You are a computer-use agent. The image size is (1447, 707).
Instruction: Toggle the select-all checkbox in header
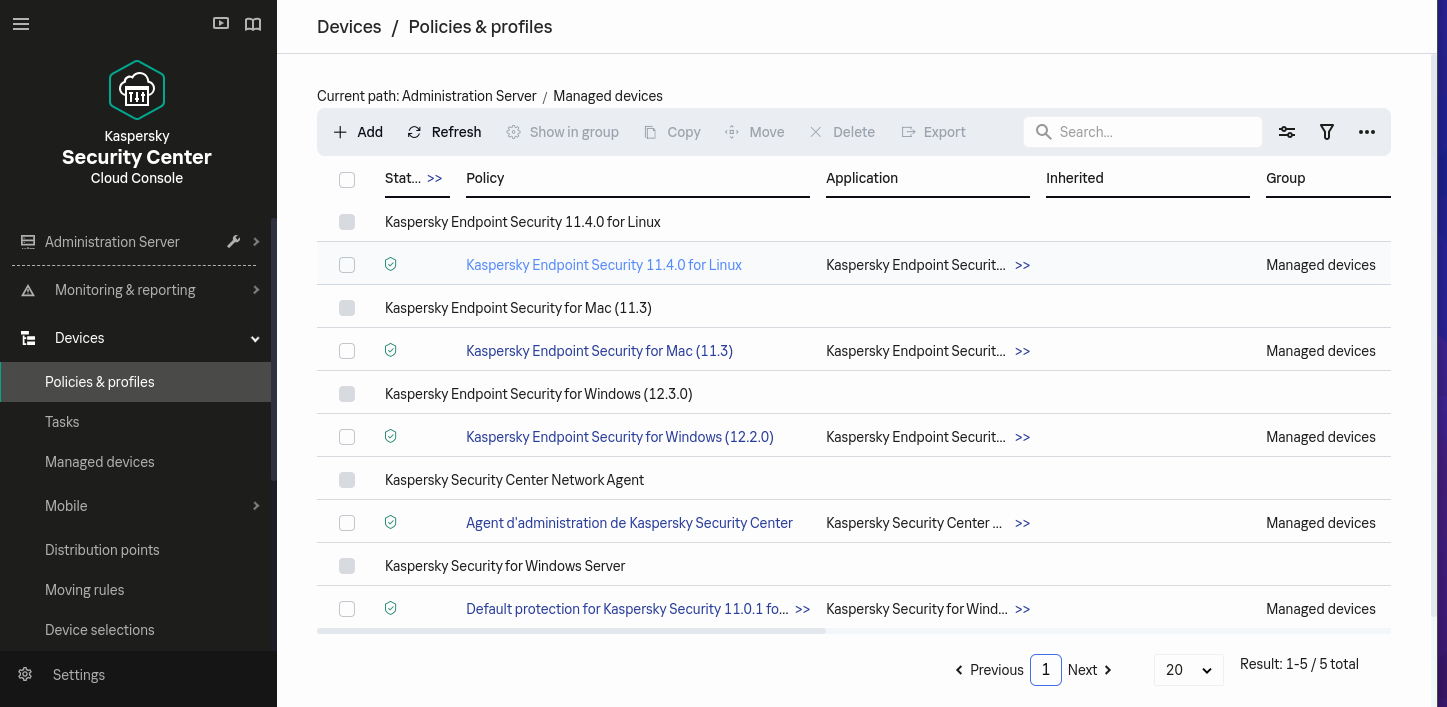pos(347,180)
